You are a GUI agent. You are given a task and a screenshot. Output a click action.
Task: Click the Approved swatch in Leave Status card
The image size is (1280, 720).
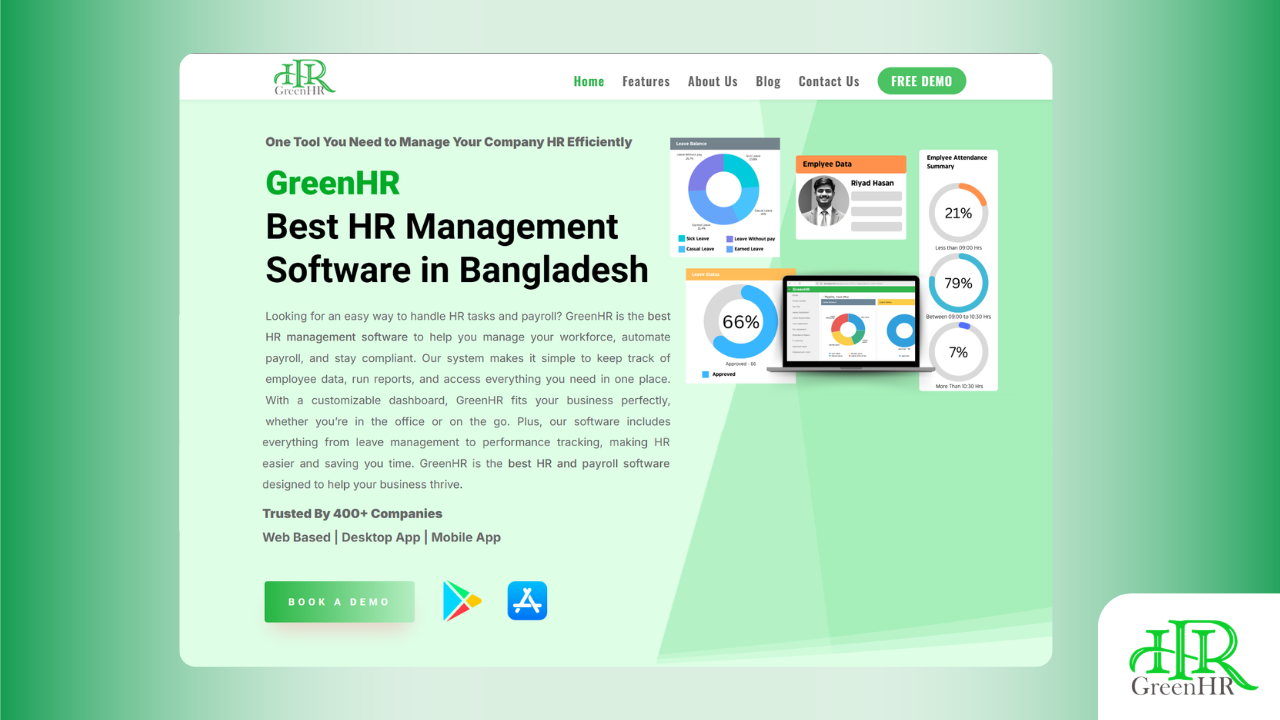(x=706, y=374)
